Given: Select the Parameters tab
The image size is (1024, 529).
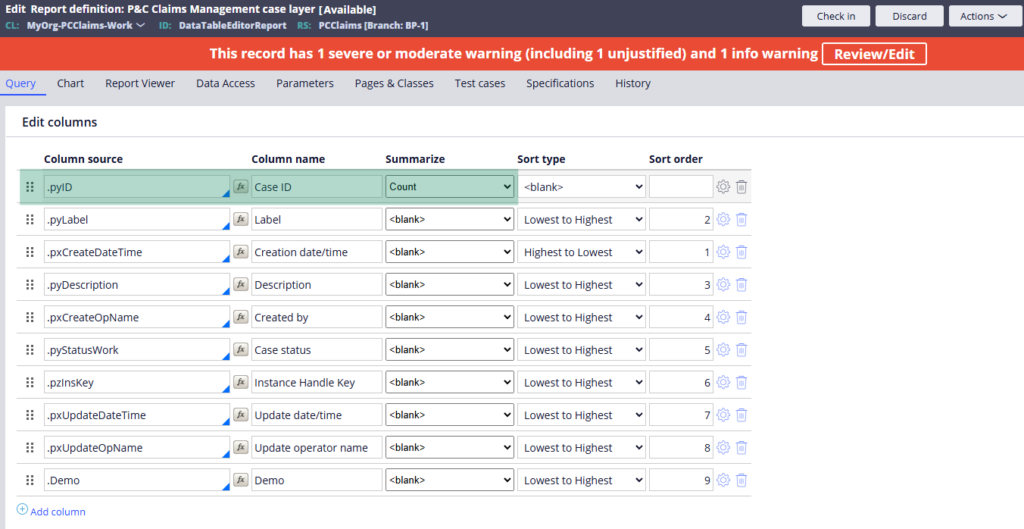Looking at the screenshot, I should pos(304,84).
